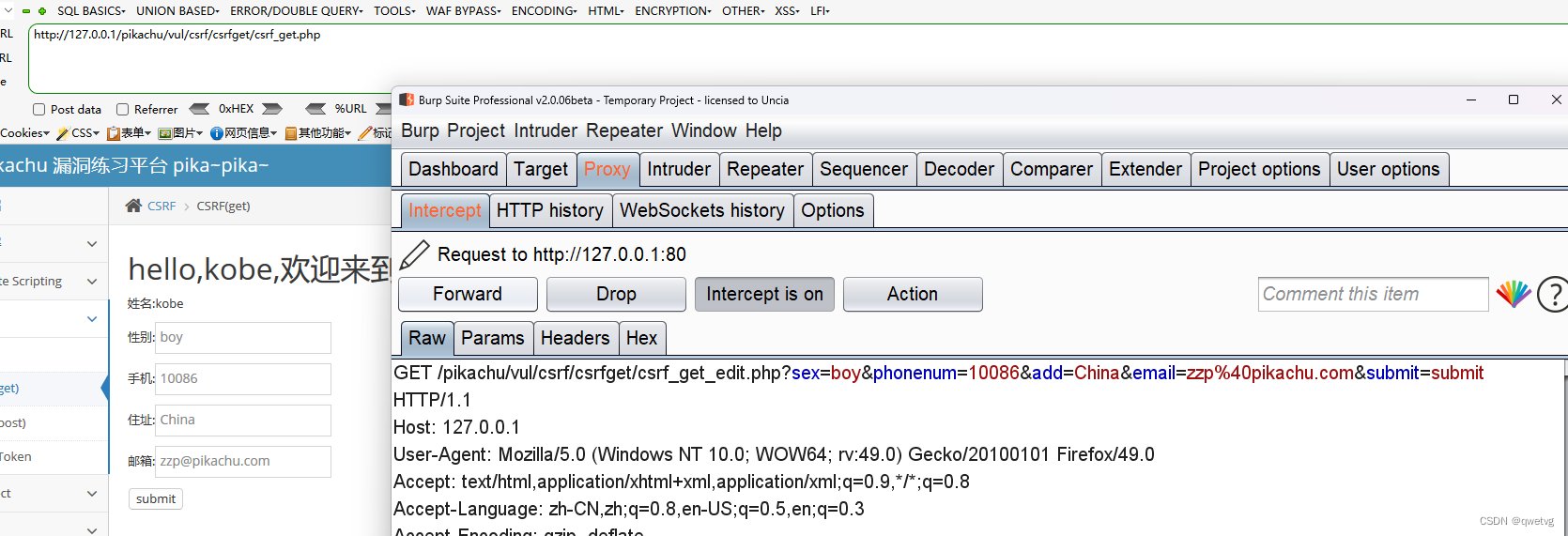Image resolution: width=1568 pixels, height=536 pixels.
Task: Click the Action button
Action: (913, 294)
